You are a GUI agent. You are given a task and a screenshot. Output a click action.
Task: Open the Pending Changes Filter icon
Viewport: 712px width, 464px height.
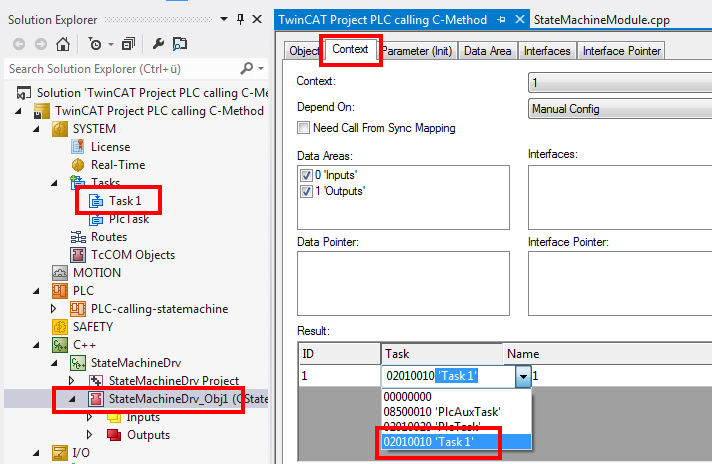pos(95,44)
